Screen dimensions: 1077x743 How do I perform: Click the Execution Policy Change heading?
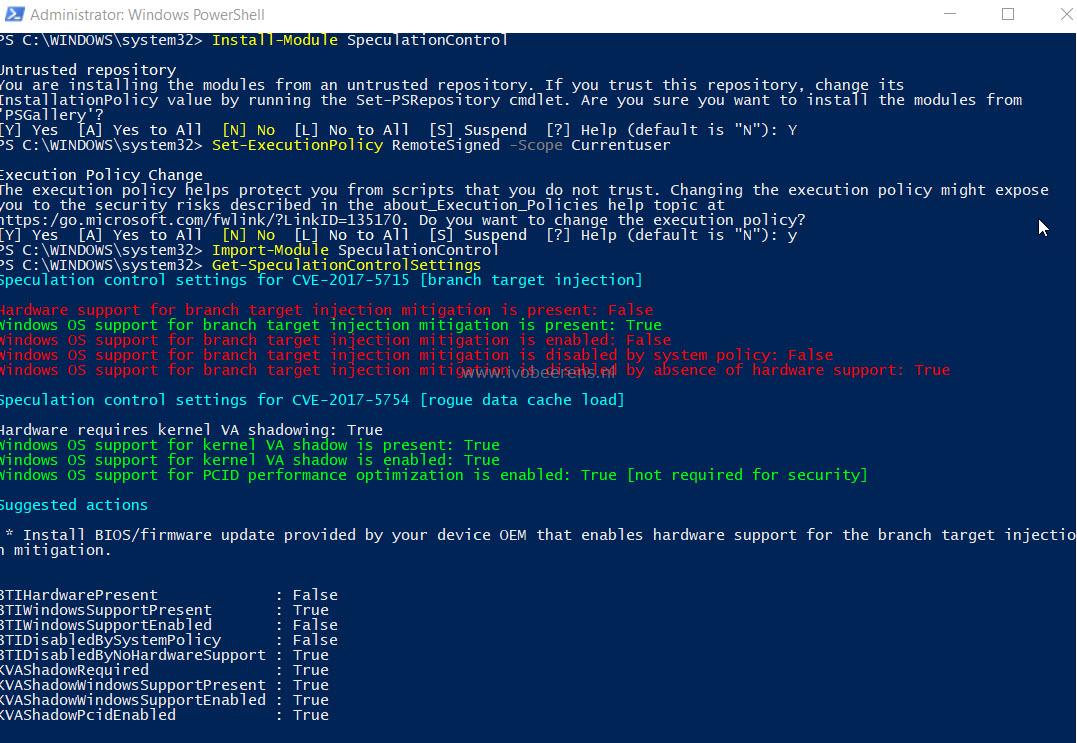101,175
